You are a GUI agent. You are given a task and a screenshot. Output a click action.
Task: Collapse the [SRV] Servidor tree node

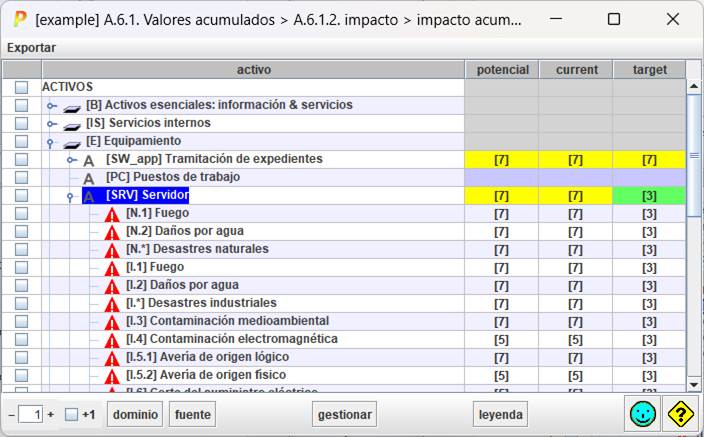click(70, 197)
